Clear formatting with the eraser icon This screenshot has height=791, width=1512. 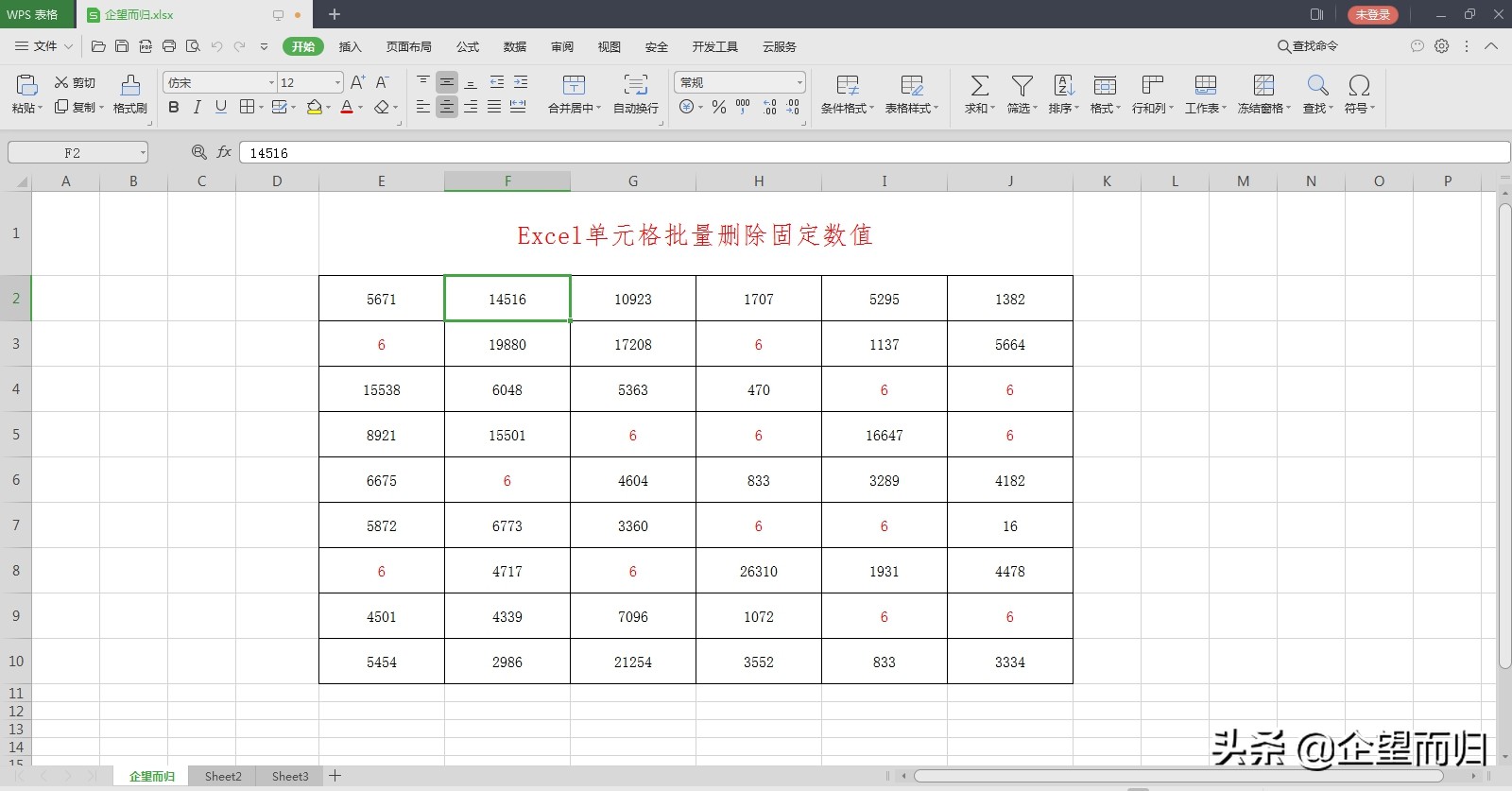382,108
